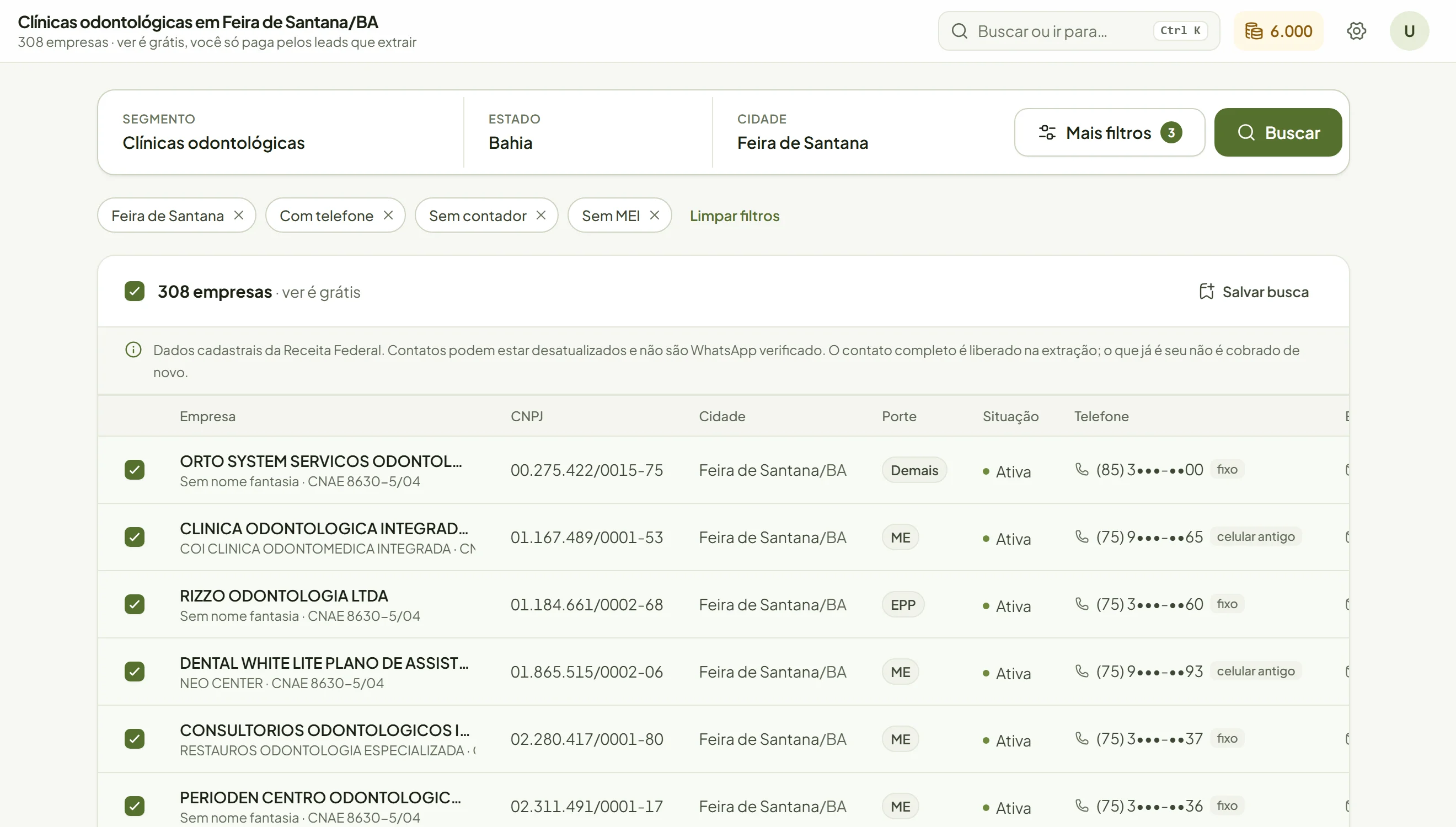The width and height of the screenshot is (1456, 827).
Task: Click phone icon in PERIODEN CENTRO row
Action: [x=1082, y=805]
